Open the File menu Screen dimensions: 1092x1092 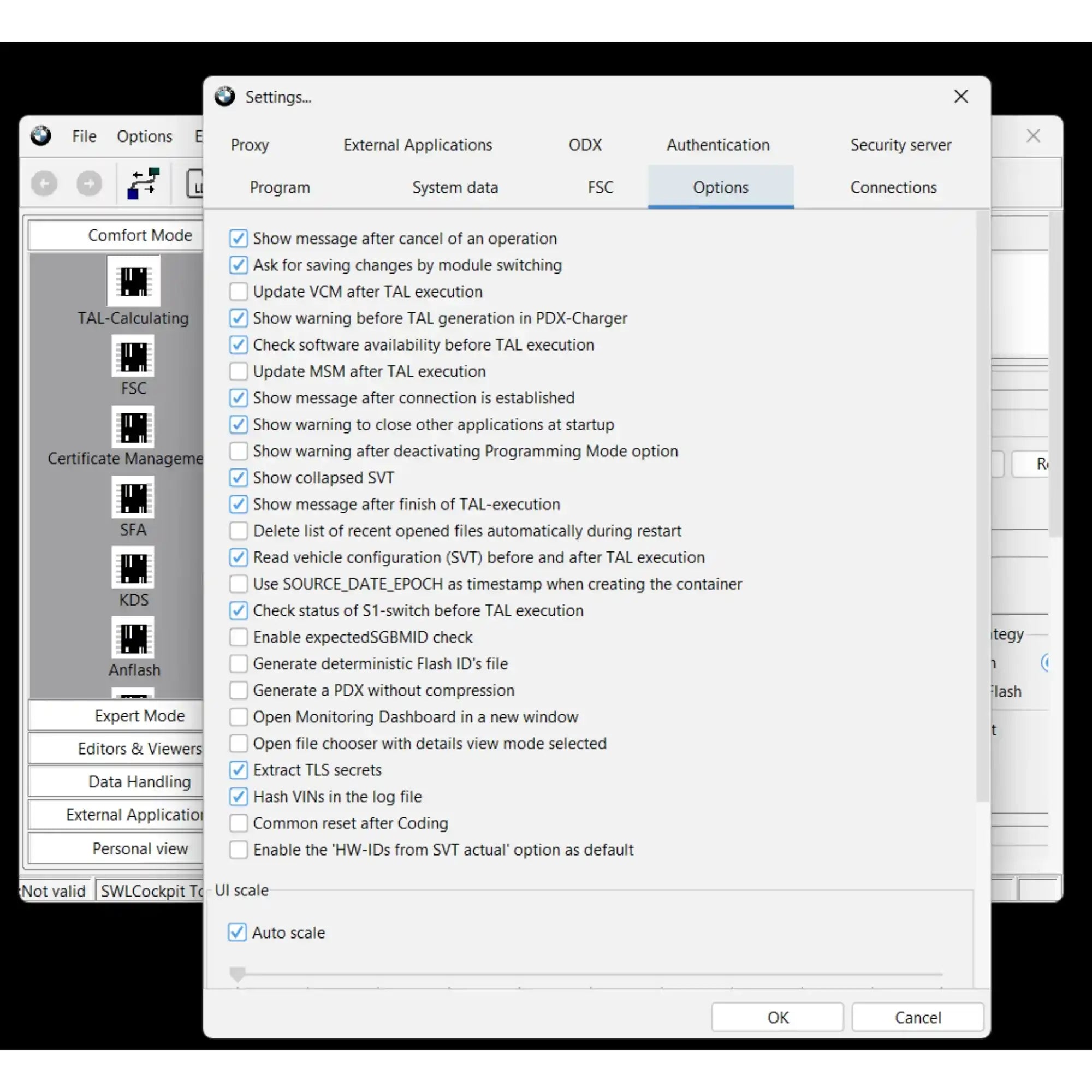[x=84, y=136]
